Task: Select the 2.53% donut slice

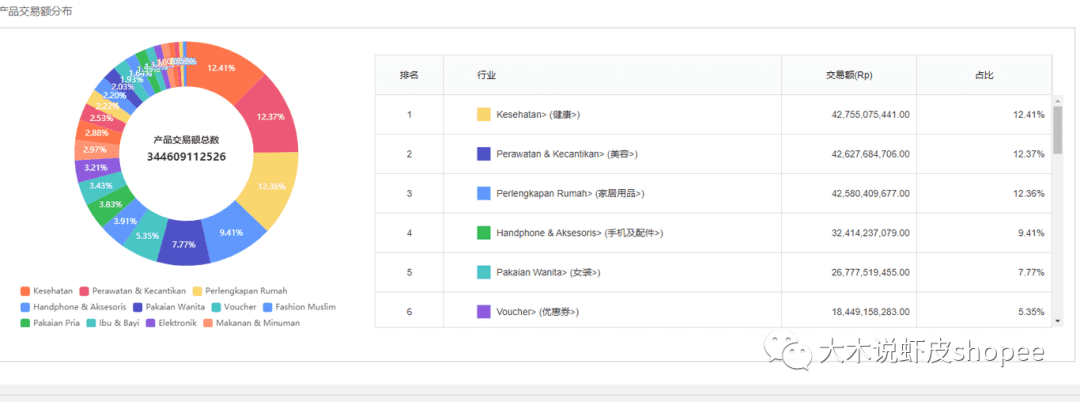Action: (101, 118)
